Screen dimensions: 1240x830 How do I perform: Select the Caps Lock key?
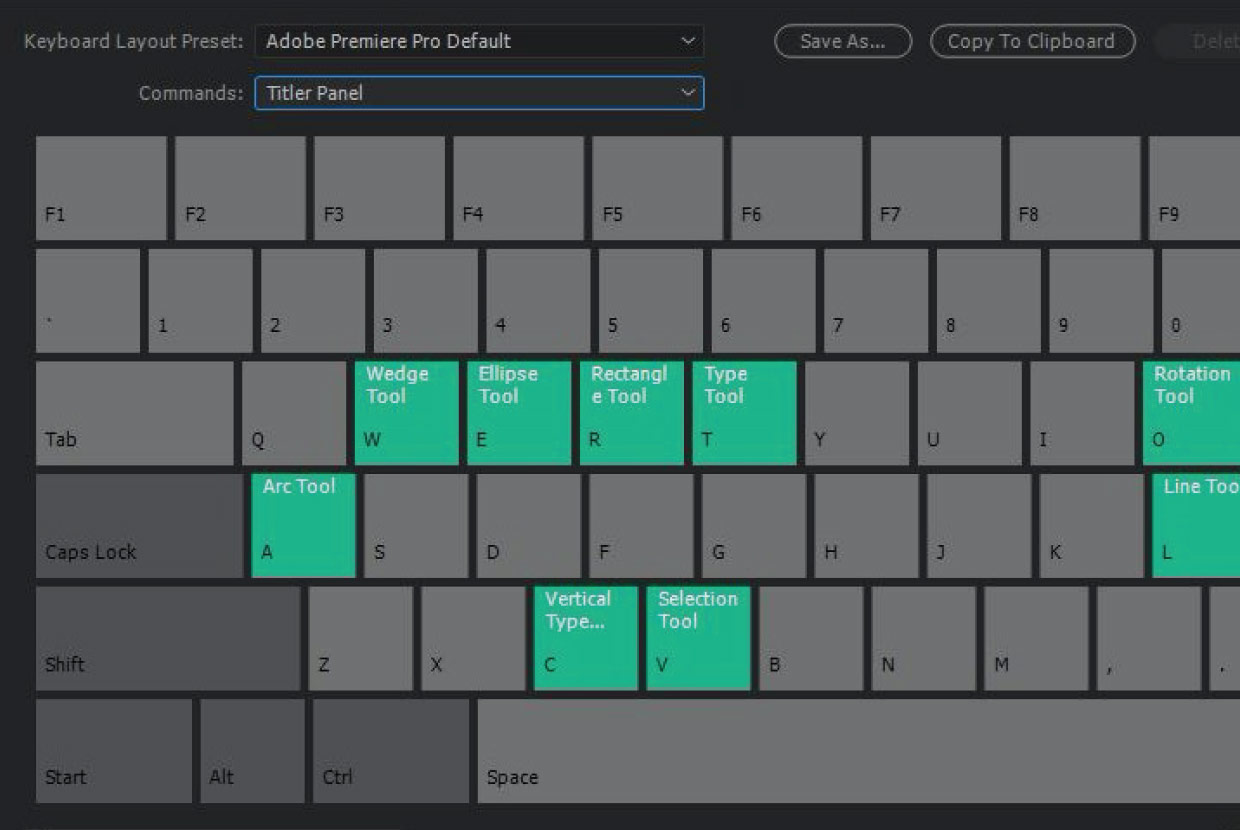coord(139,525)
